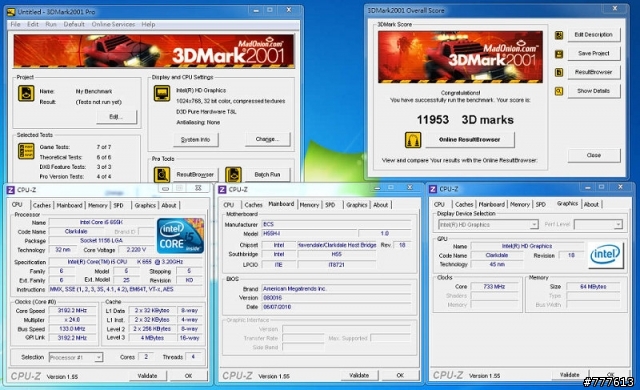
Task: Click the 3DMark Score banner image
Action: tap(460, 57)
